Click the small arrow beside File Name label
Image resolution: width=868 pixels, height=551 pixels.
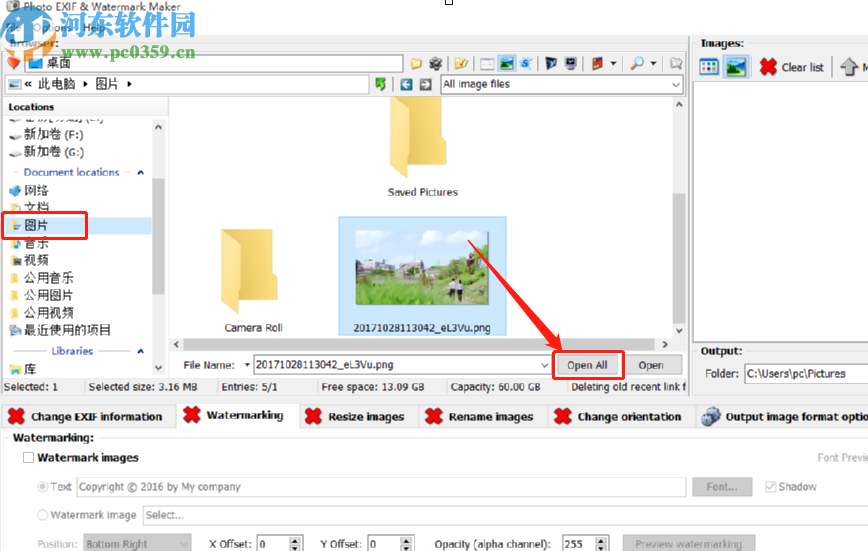click(x=247, y=365)
